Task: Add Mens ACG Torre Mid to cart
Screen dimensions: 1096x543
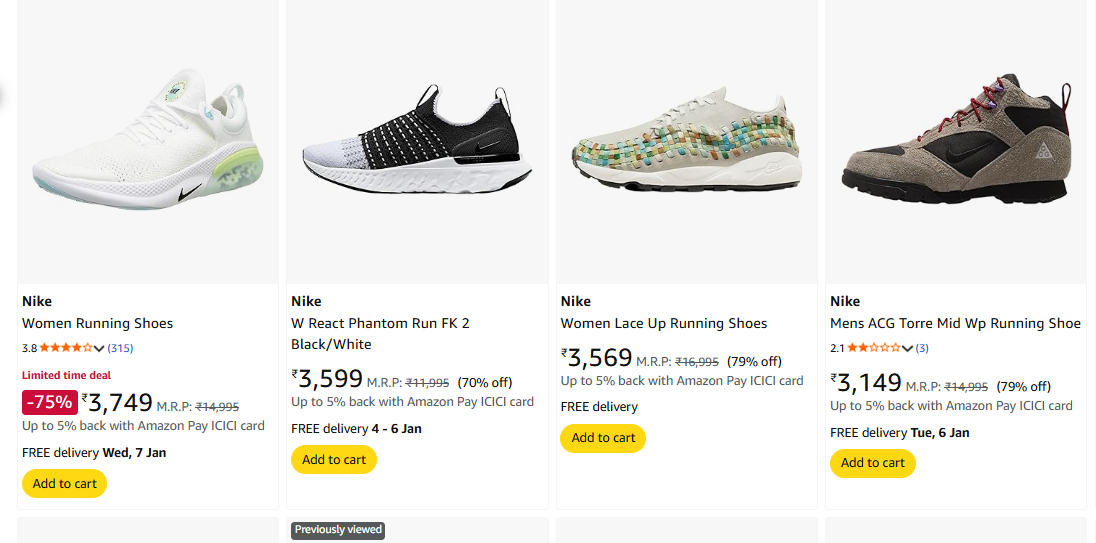Action: click(872, 463)
